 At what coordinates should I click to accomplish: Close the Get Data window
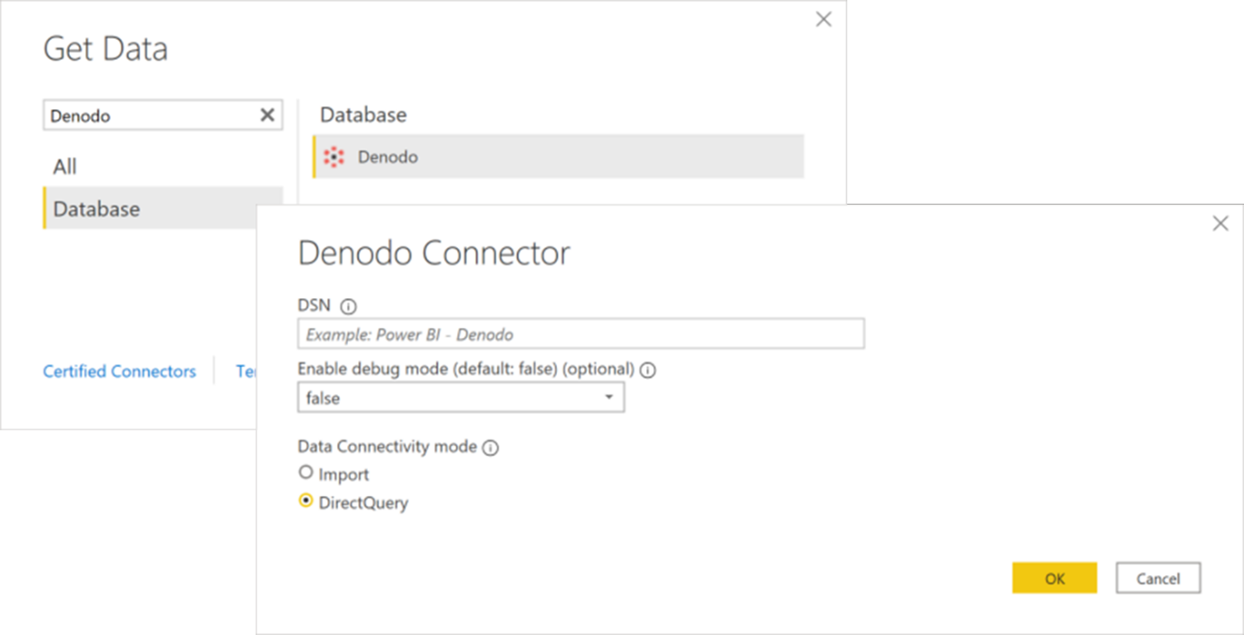(823, 20)
